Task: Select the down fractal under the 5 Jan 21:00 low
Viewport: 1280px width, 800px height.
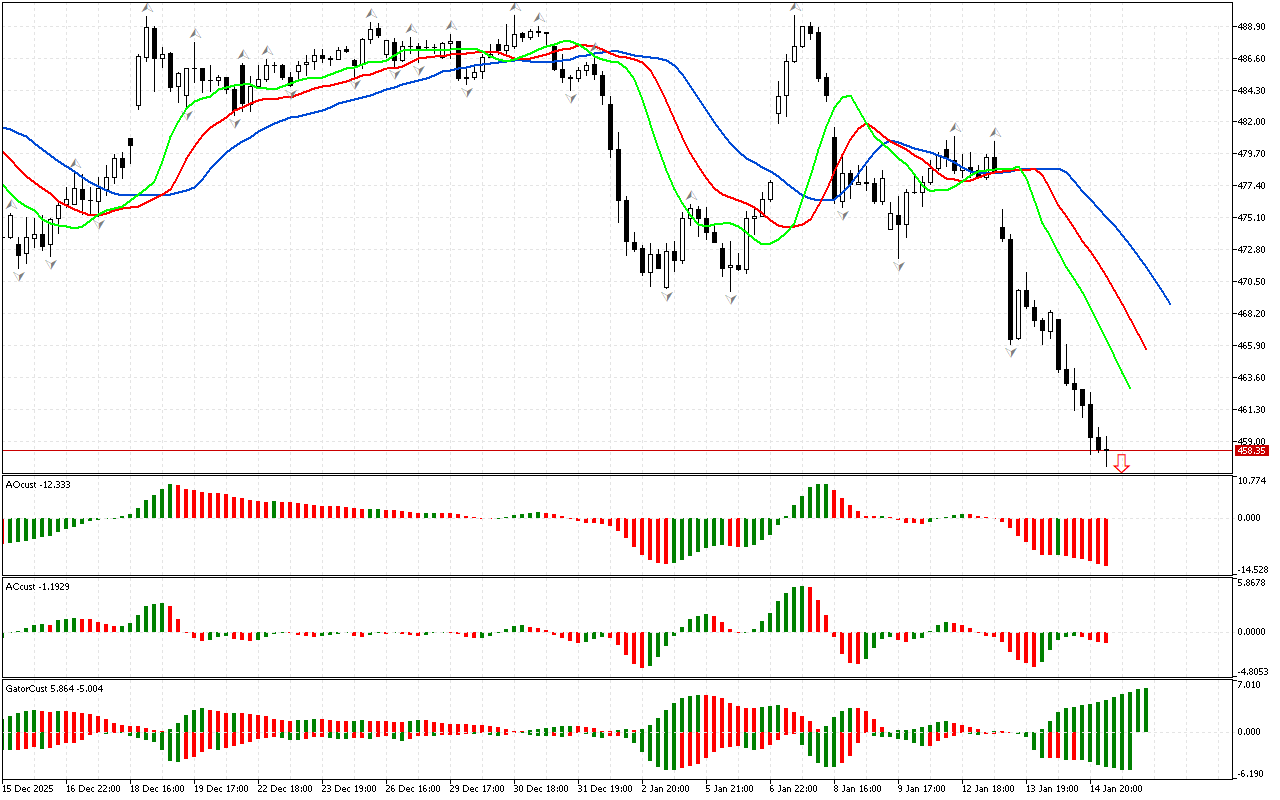Action: coord(731,298)
